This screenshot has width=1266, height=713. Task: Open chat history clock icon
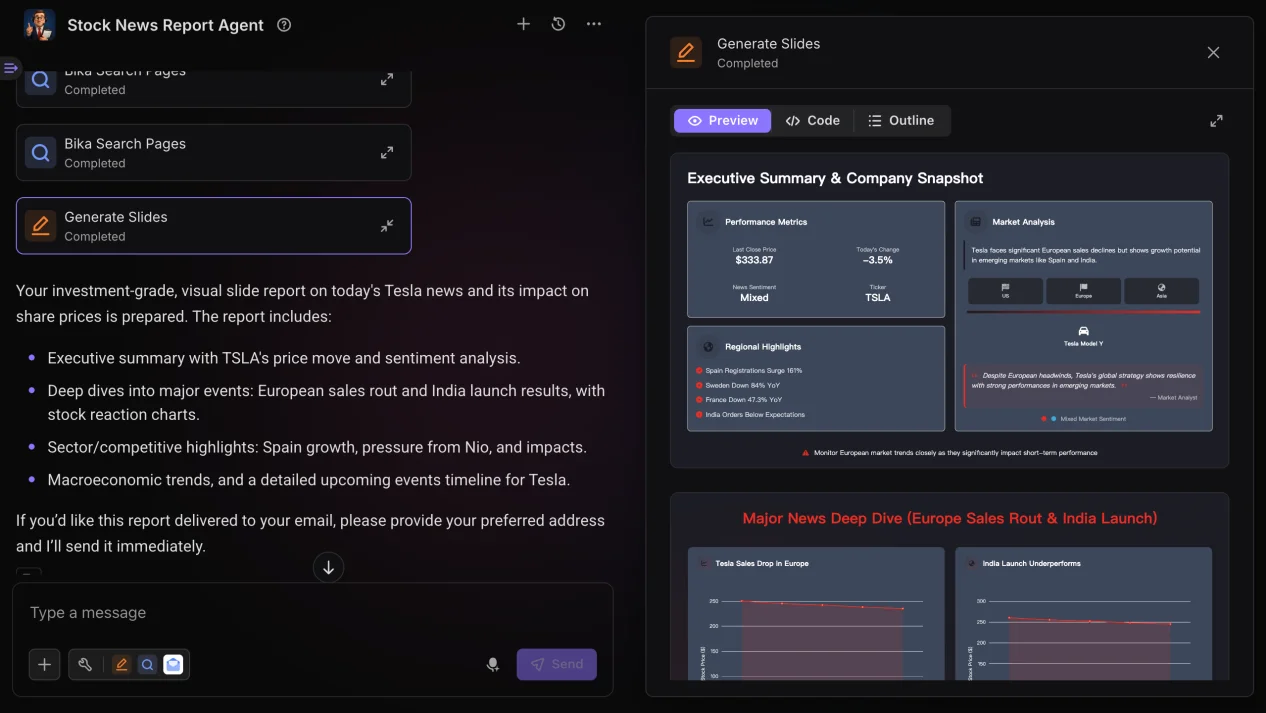(559, 24)
